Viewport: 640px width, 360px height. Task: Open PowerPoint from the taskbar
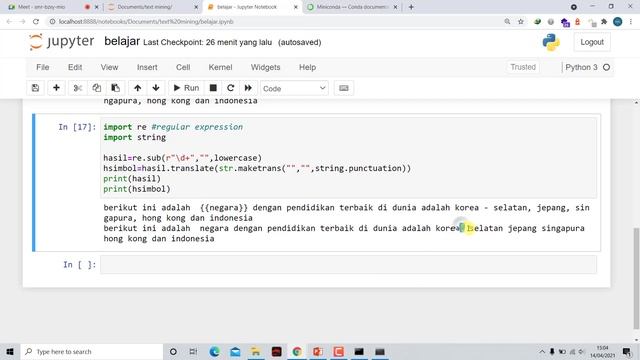click(x=318, y=351)
